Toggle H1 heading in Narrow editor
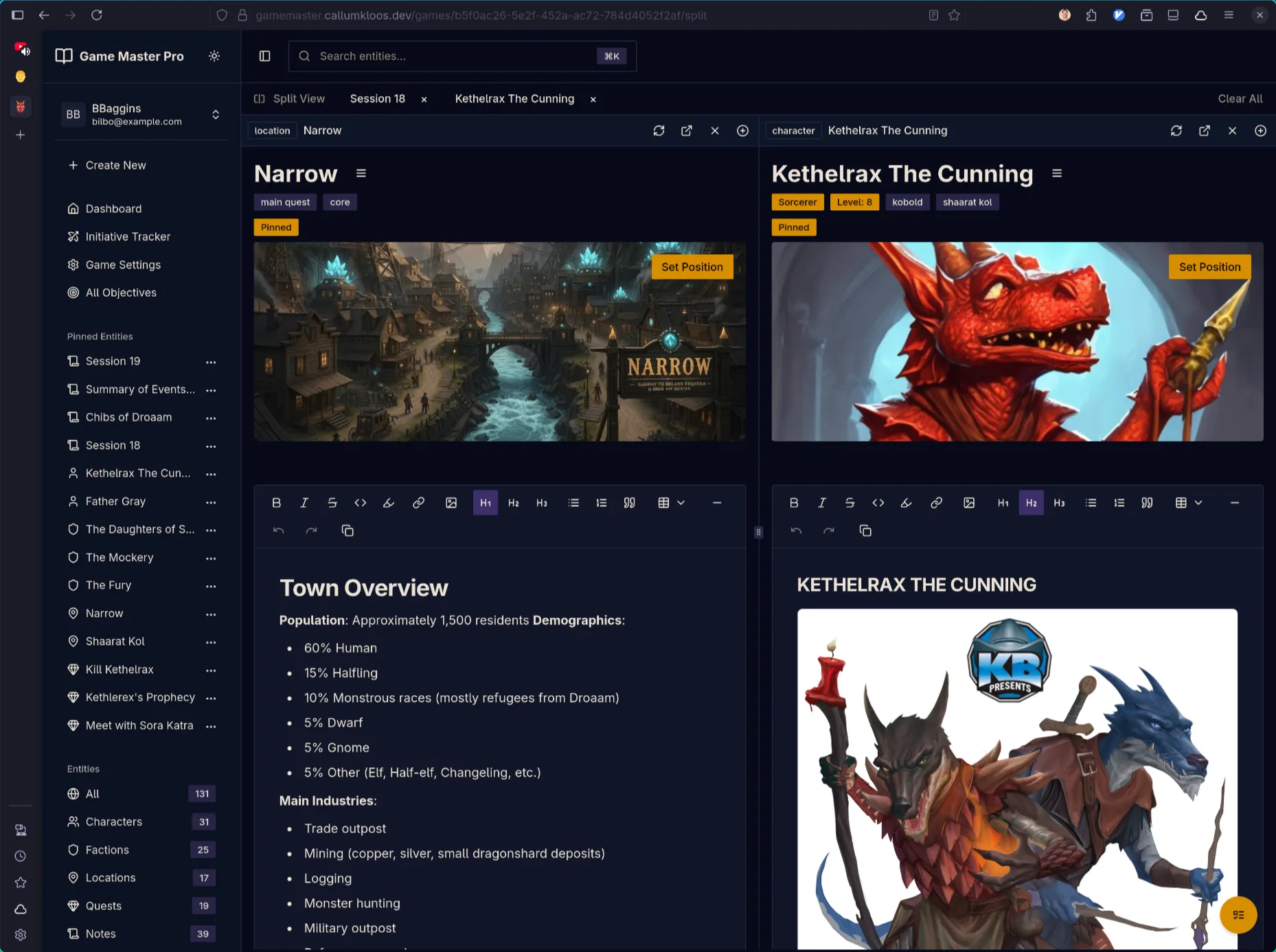 486,503
